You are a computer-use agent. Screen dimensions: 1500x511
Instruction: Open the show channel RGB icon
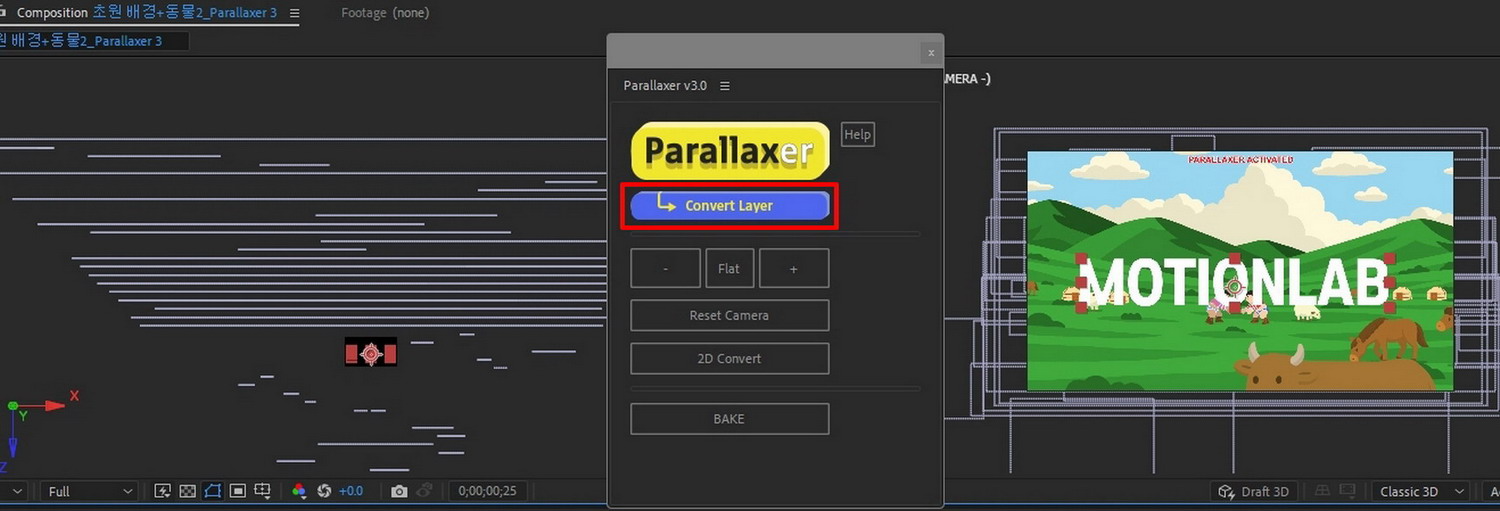[x=299, y=491]
